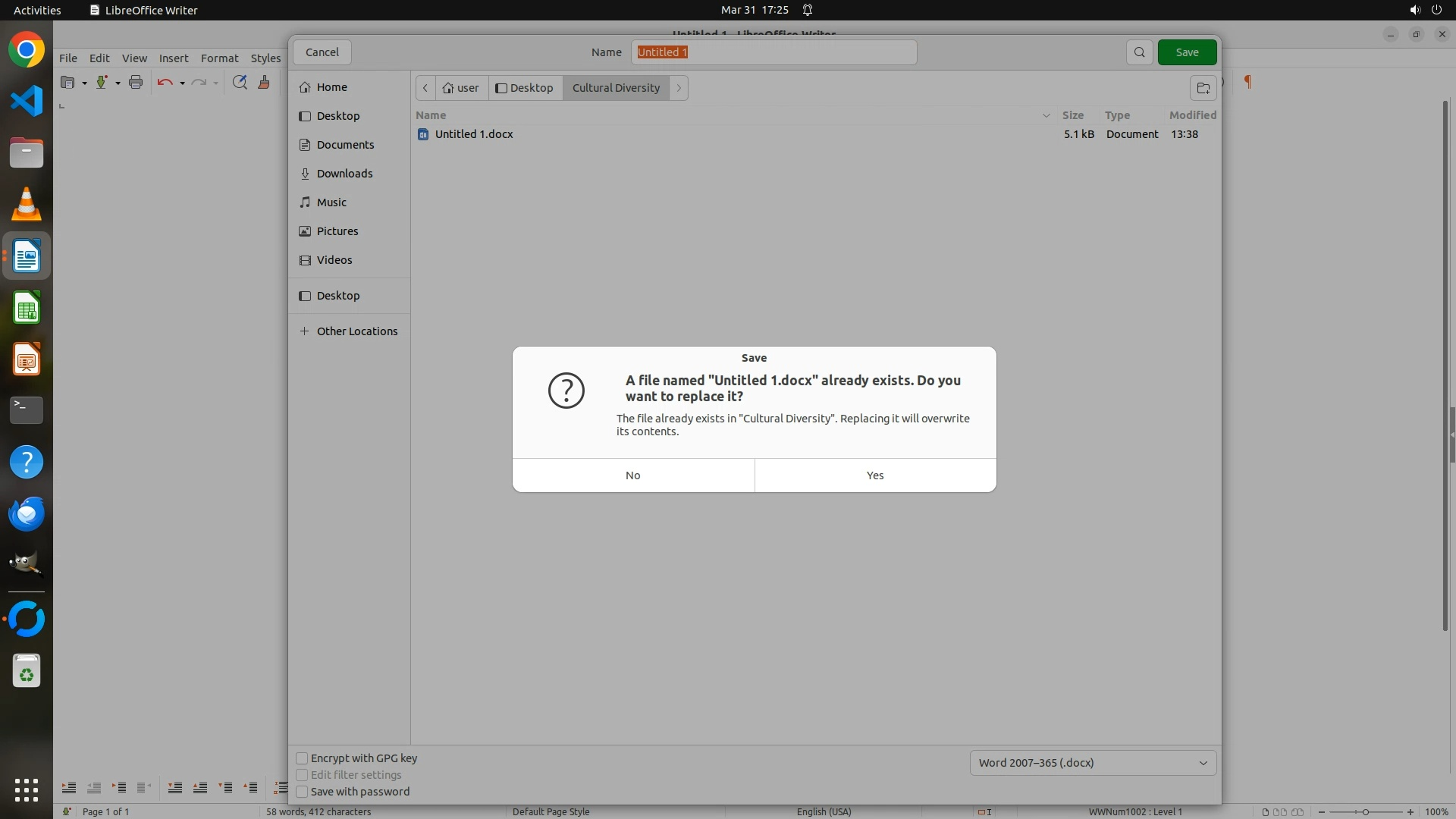
Task: Open the Word 2007-365 file type dropdown
Action: tap(1093, 763)
